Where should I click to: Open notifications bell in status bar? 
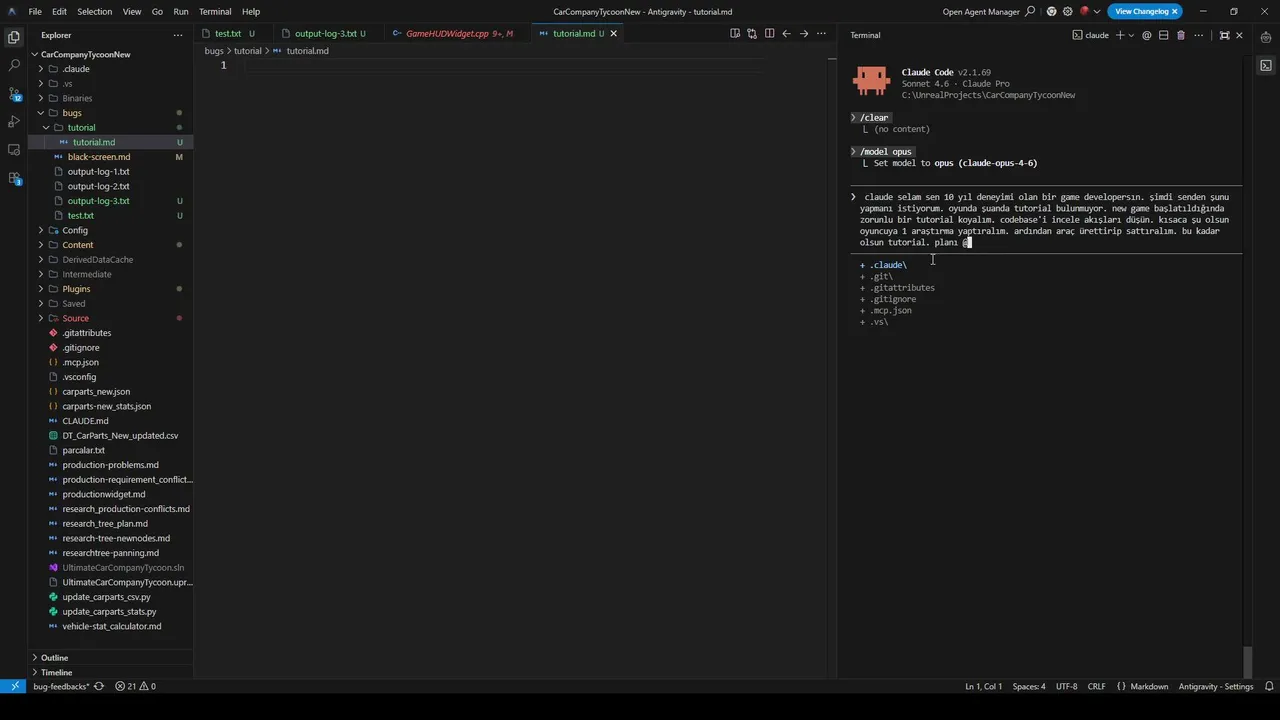pyautogui.click(x=1269, y=686)
